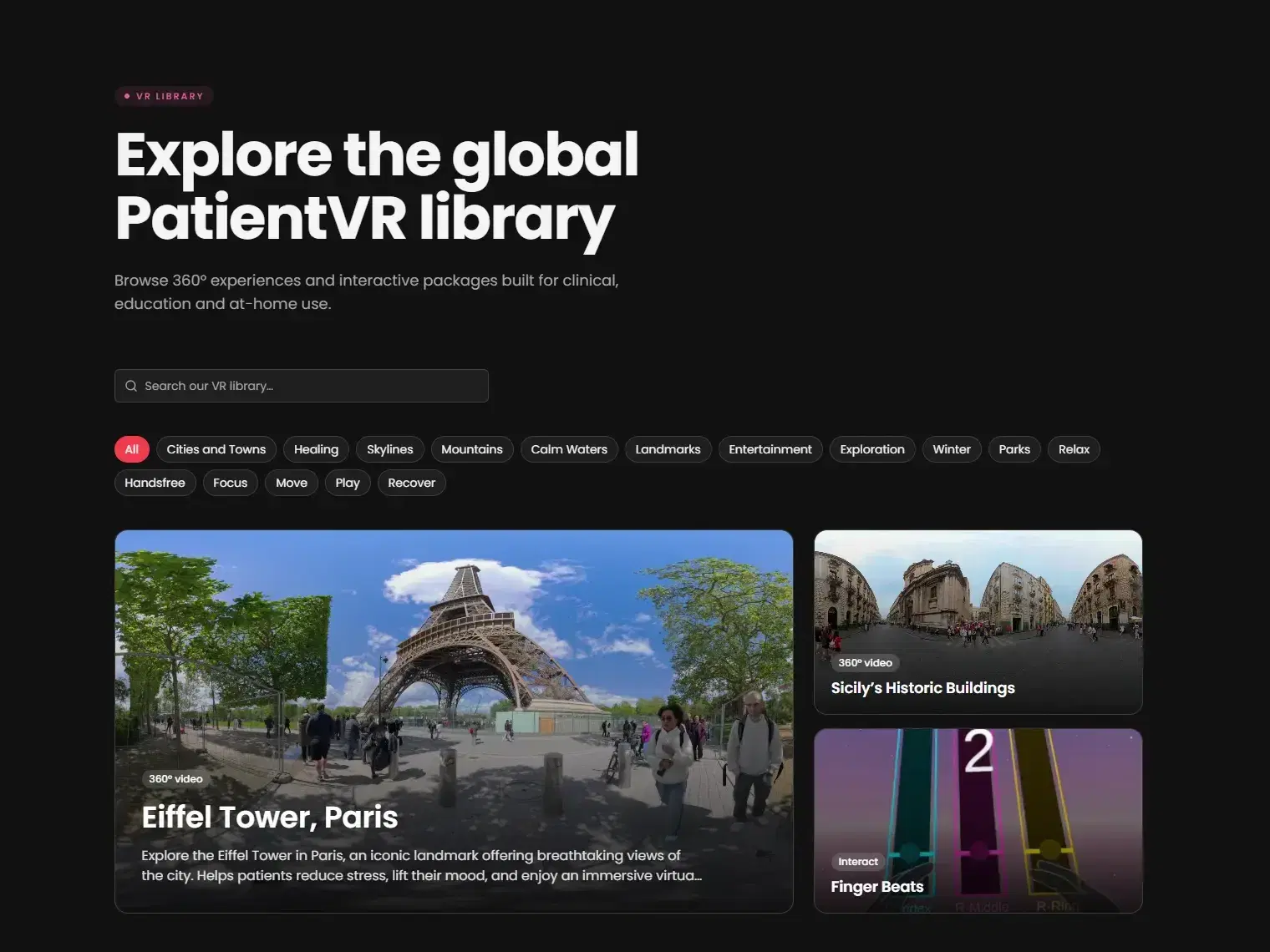The image size is (1270, 952).
Task: Open Sicily's Historic Buildings video
Action: click(x=978, y=622)
